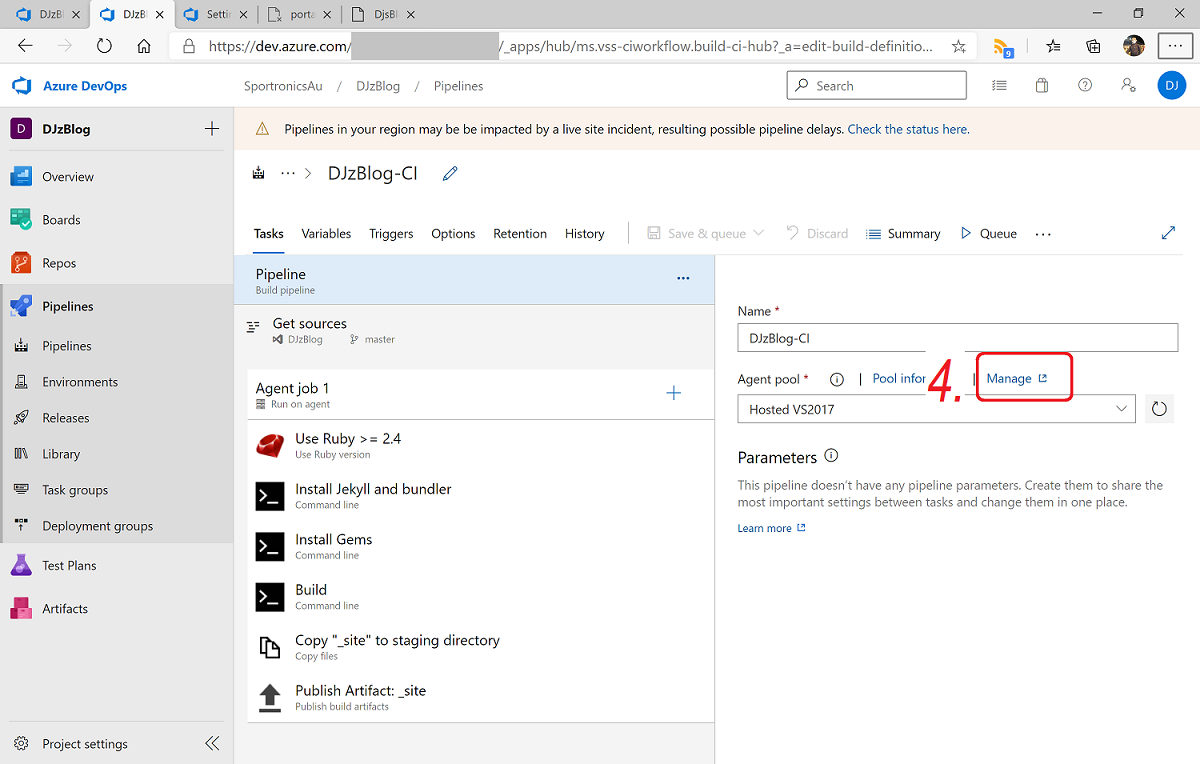Select Install Jekyll and bundler task
The image size is (1200, 764).
point(481,496)
